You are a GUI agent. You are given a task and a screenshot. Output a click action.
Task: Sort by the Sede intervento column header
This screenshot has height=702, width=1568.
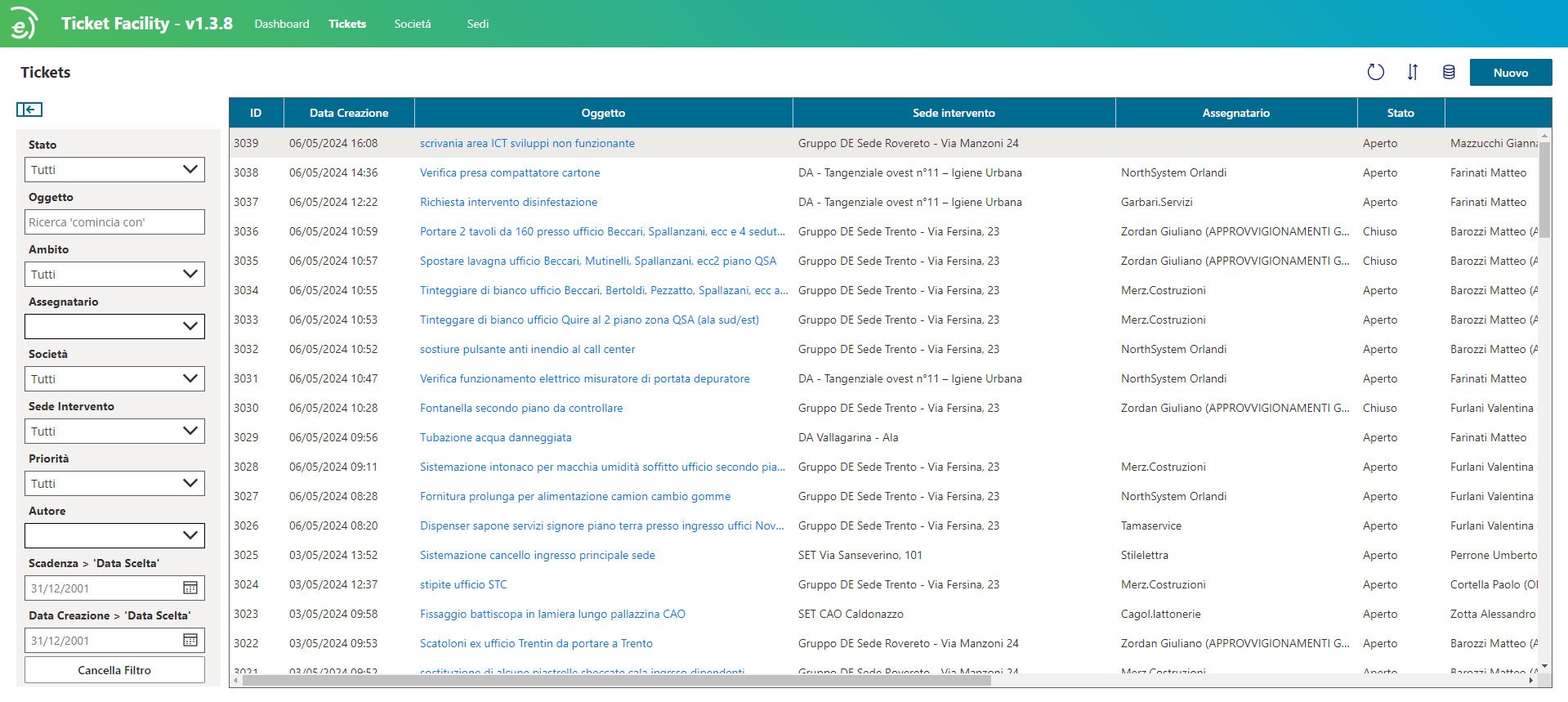tap(954, 113)
